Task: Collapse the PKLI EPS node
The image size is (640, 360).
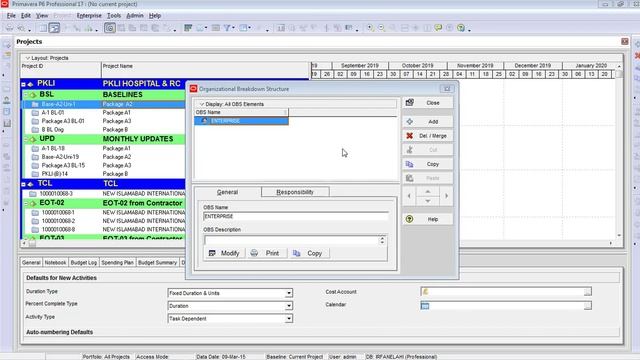Action: tap(23, 84)
